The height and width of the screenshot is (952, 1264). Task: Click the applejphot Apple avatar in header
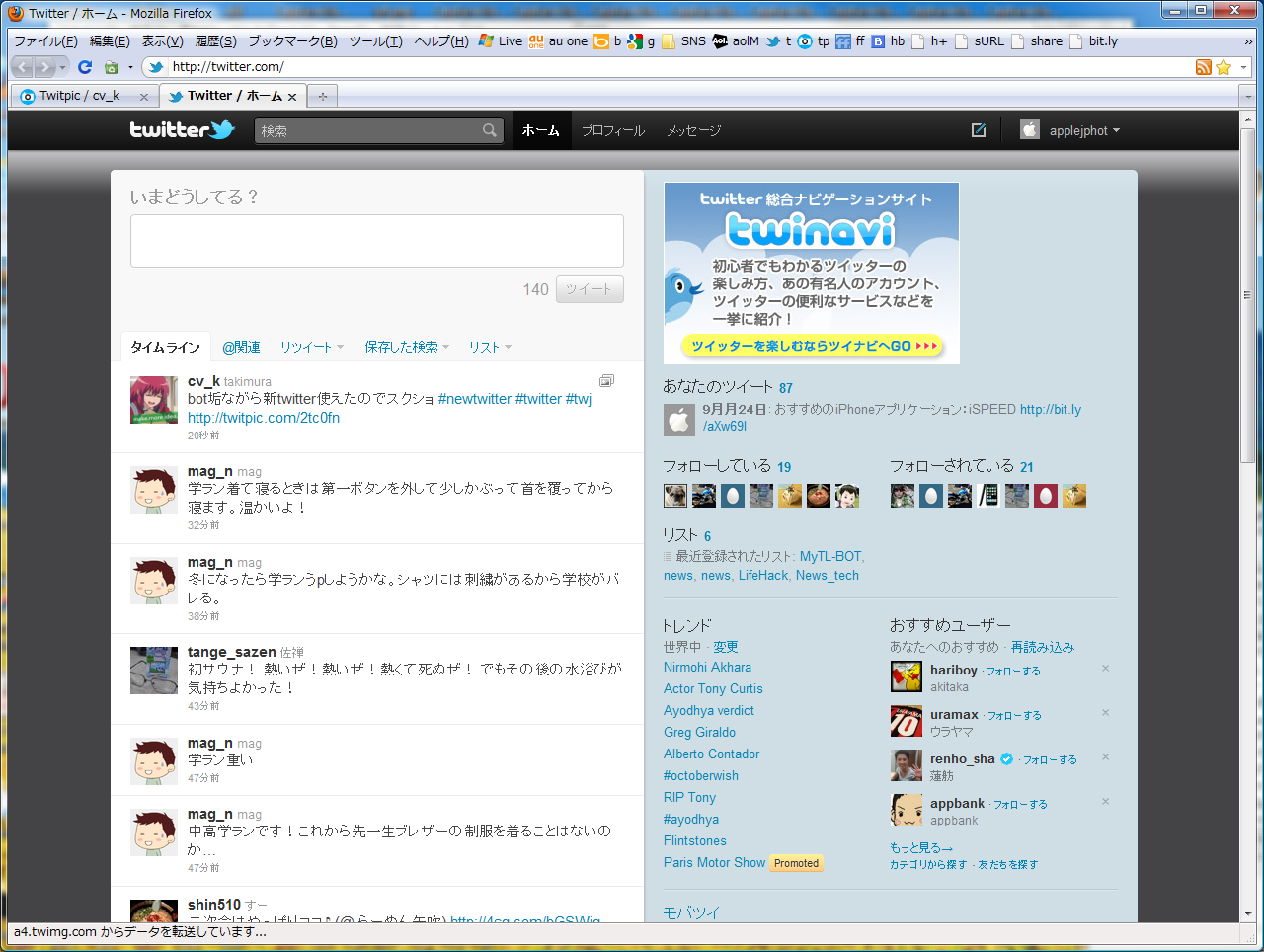point(1030,129)
